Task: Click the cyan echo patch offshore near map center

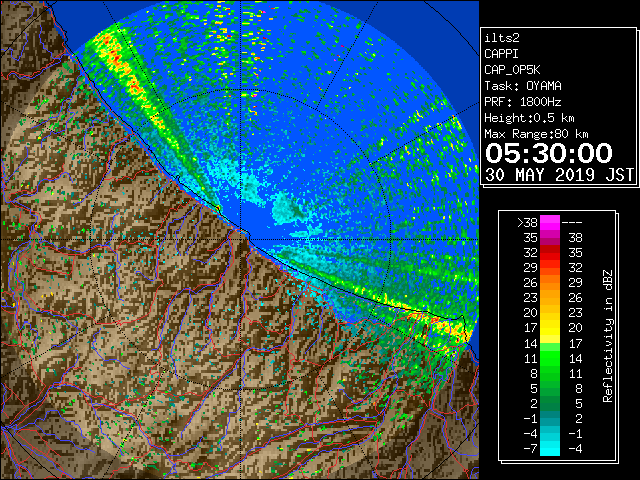Action: point(288,209)
